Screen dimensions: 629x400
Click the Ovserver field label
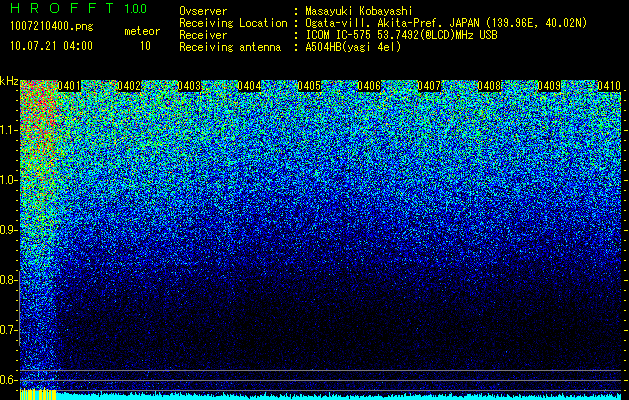[203, 11]
